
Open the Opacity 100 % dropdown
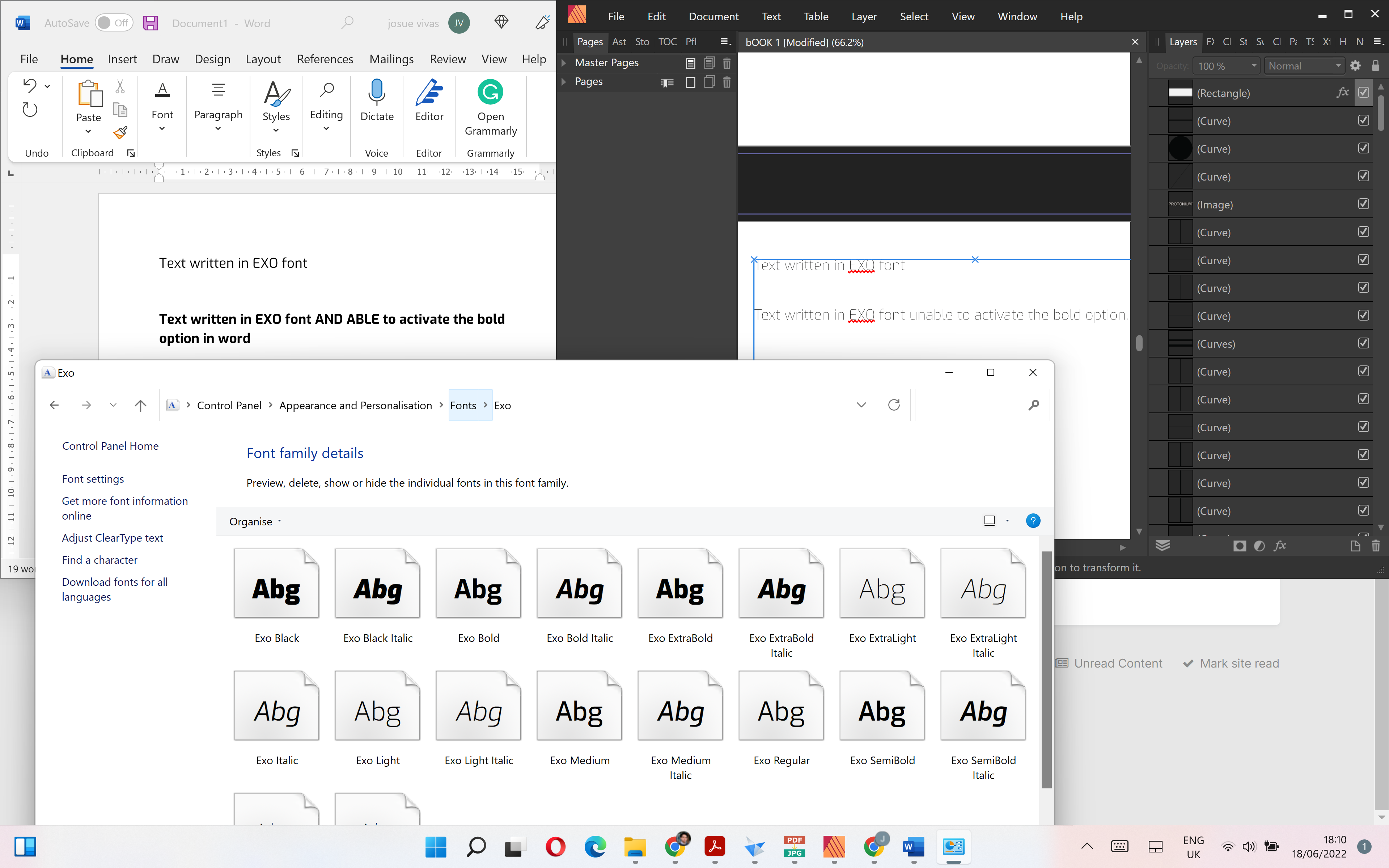1226,66
